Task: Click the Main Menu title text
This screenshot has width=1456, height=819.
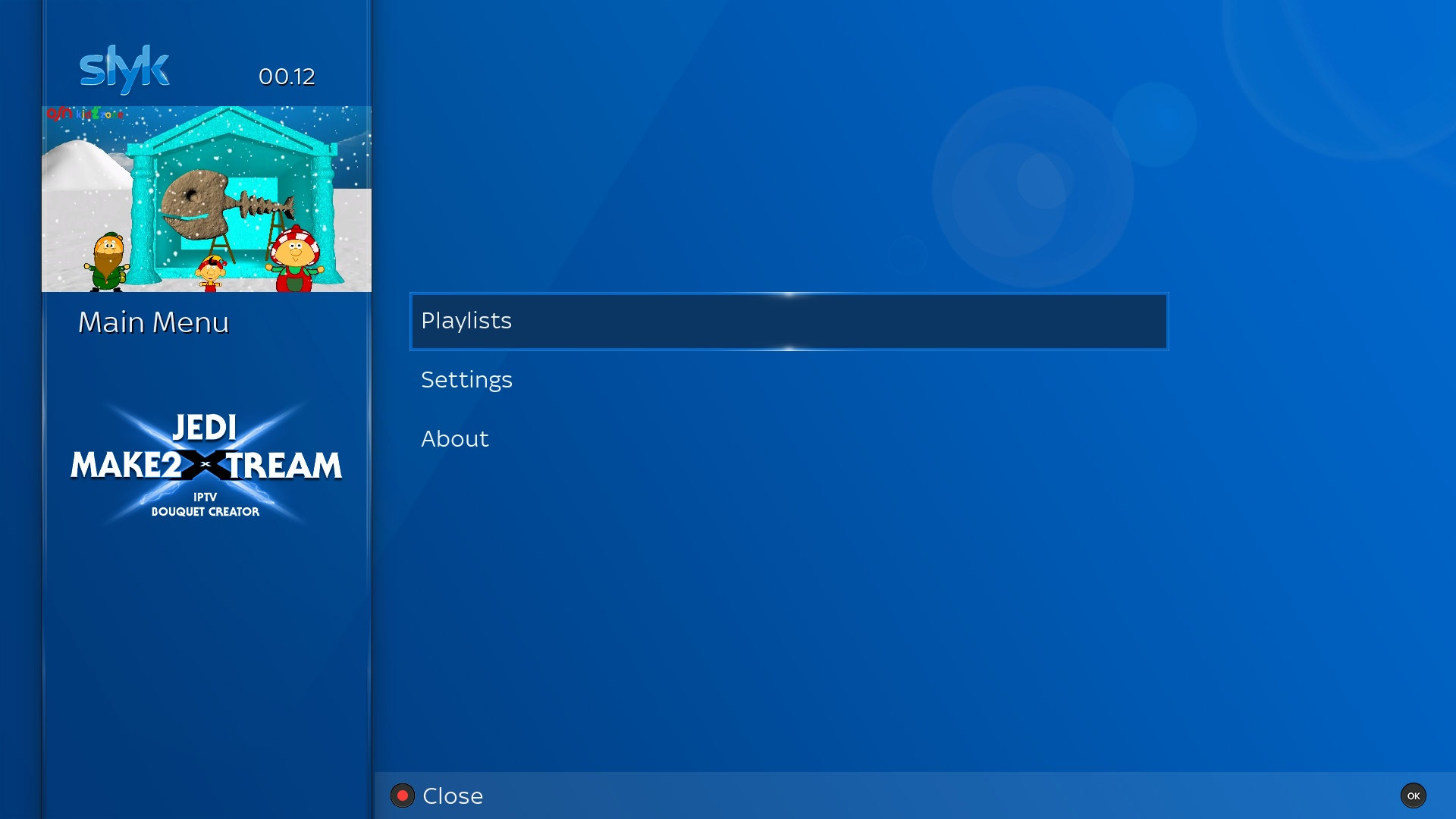Action: pos(153,322)
